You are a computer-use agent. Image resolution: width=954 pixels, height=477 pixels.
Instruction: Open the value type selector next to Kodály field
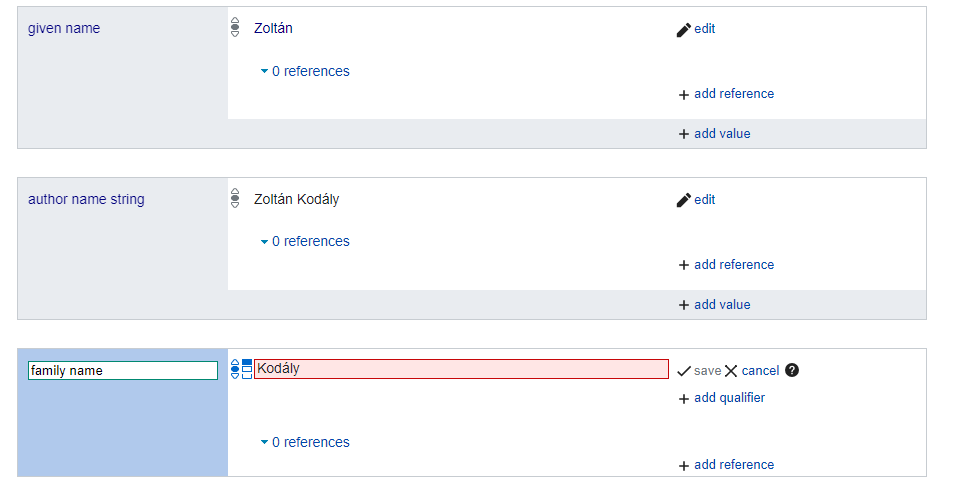coord(247,369)
